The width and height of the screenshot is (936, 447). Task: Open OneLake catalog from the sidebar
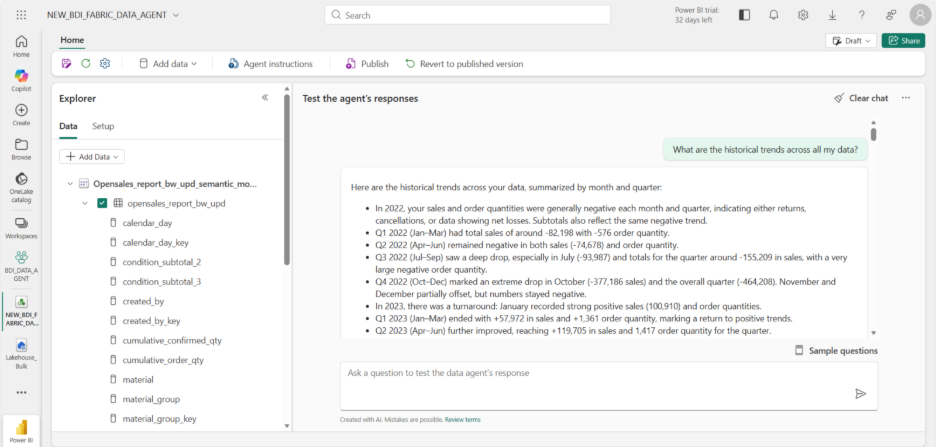coord(21,181)
